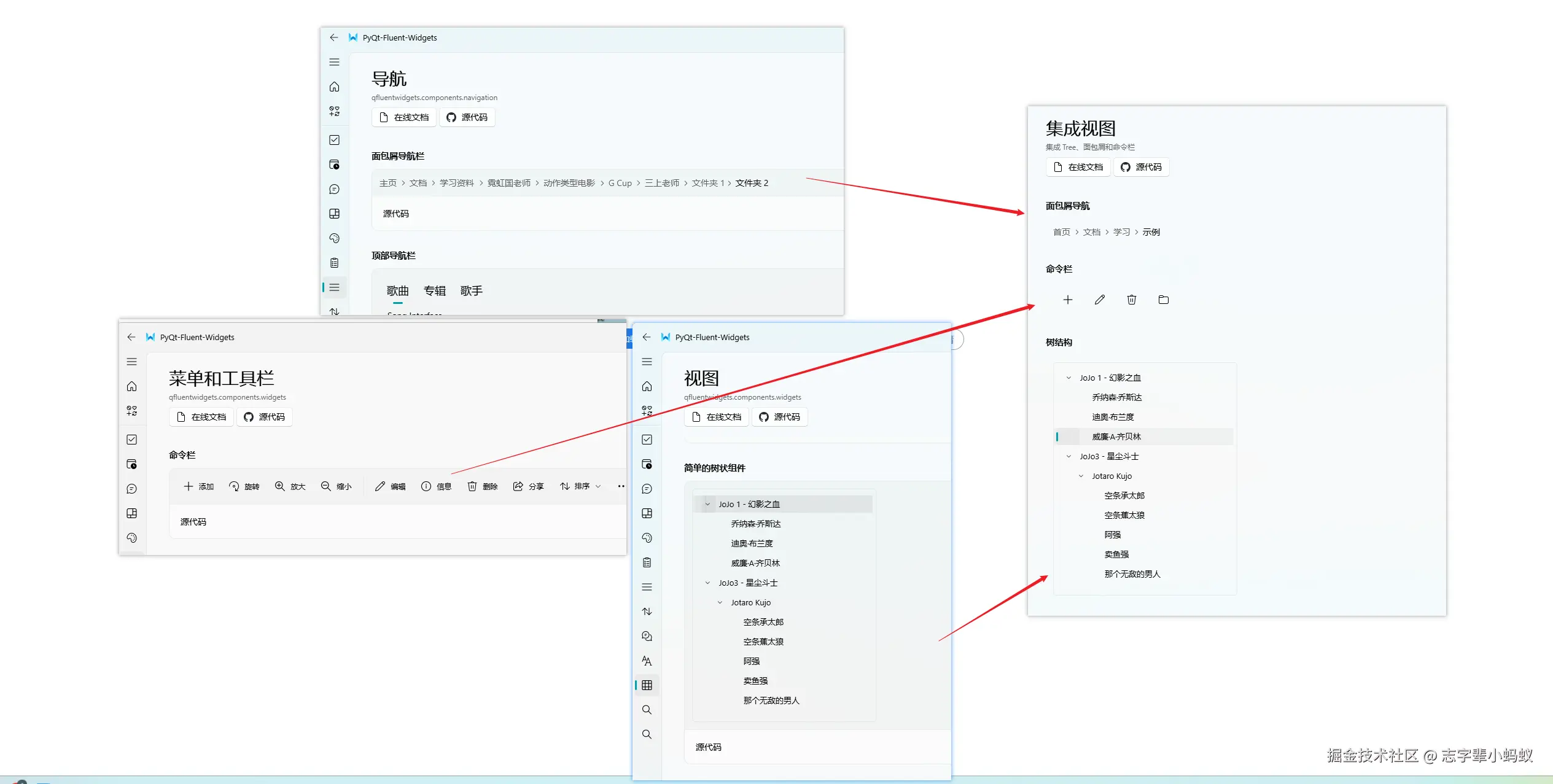
Task: Click the 放大 zoom-in command button
Action: point(290,486)
